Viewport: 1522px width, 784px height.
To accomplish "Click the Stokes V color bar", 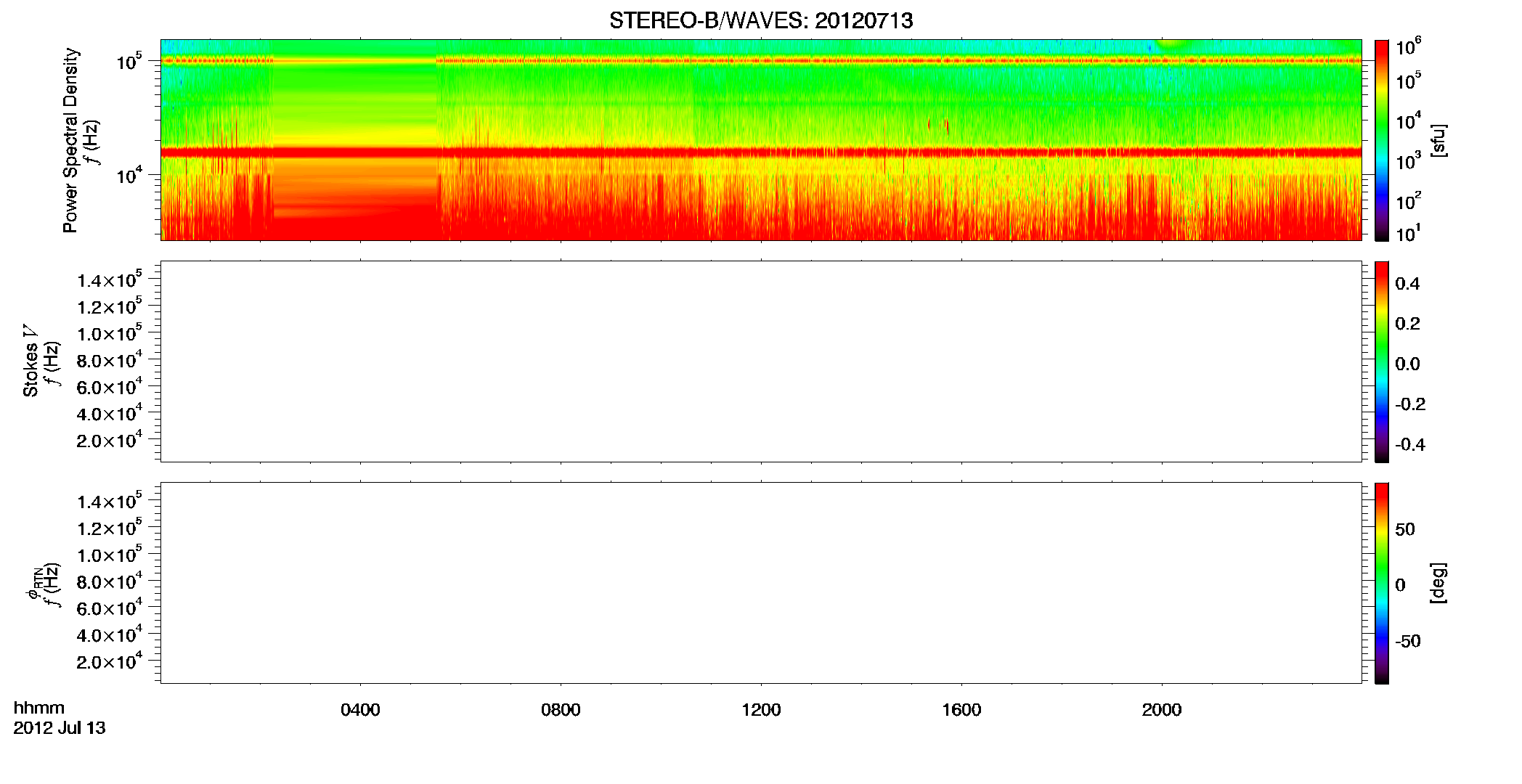I will (1381, 362).
